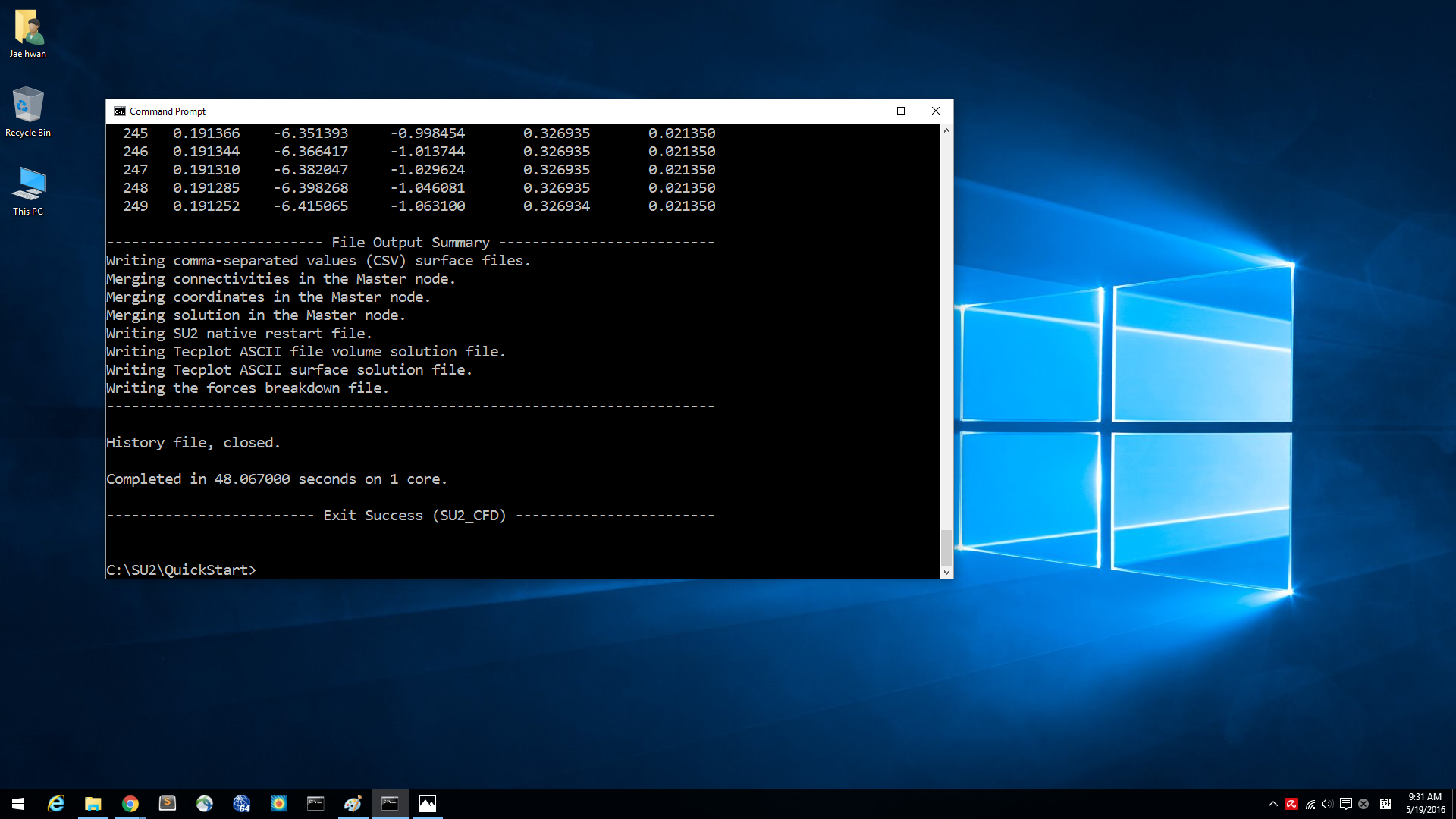Open the green-blue globe app in the taskbar

click(204, 804)
